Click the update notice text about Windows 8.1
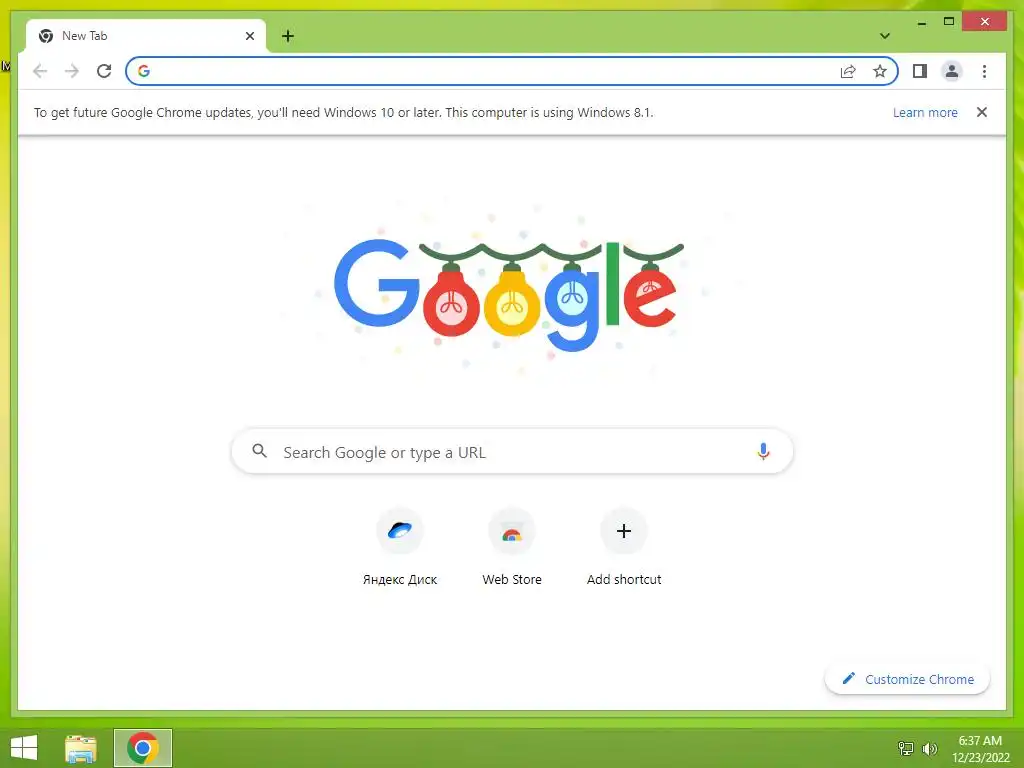The height and width of the screenshot is (768, 1024). [x=344, y=112]
